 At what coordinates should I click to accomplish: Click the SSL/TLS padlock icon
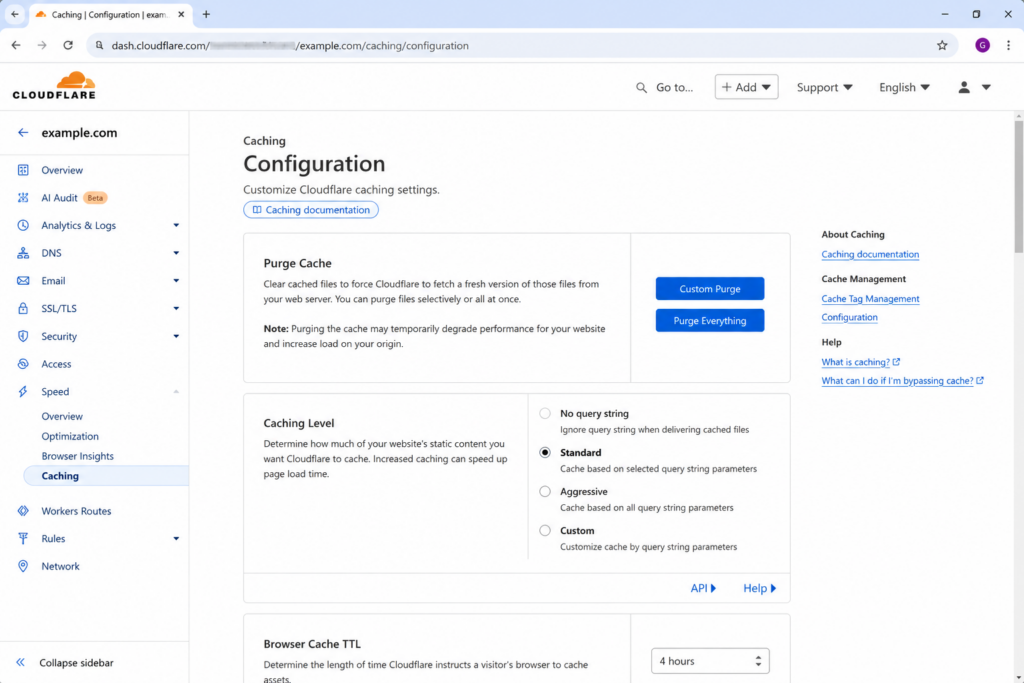click(23, 308)
